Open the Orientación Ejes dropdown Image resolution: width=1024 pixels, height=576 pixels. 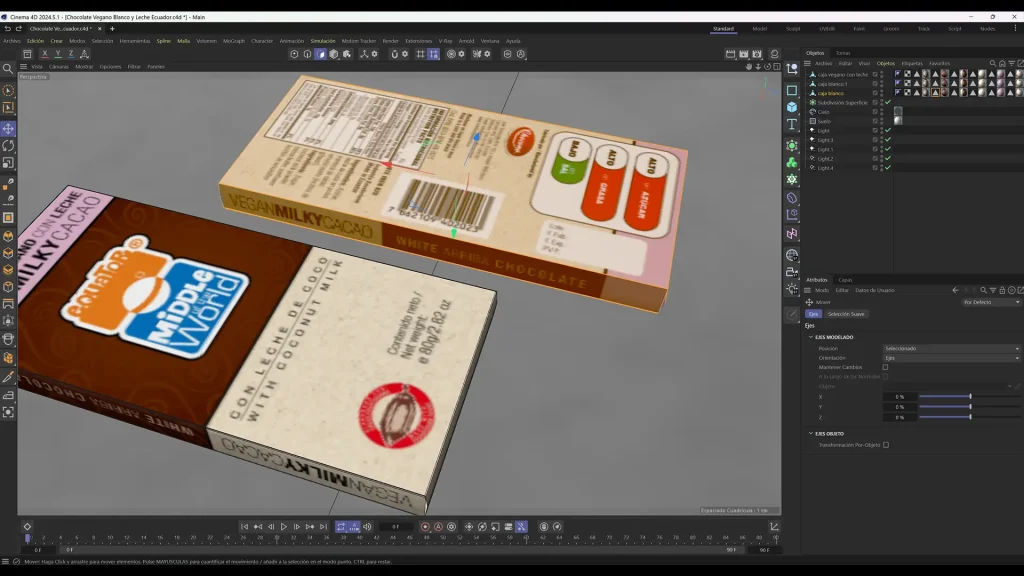coord(951,358)
